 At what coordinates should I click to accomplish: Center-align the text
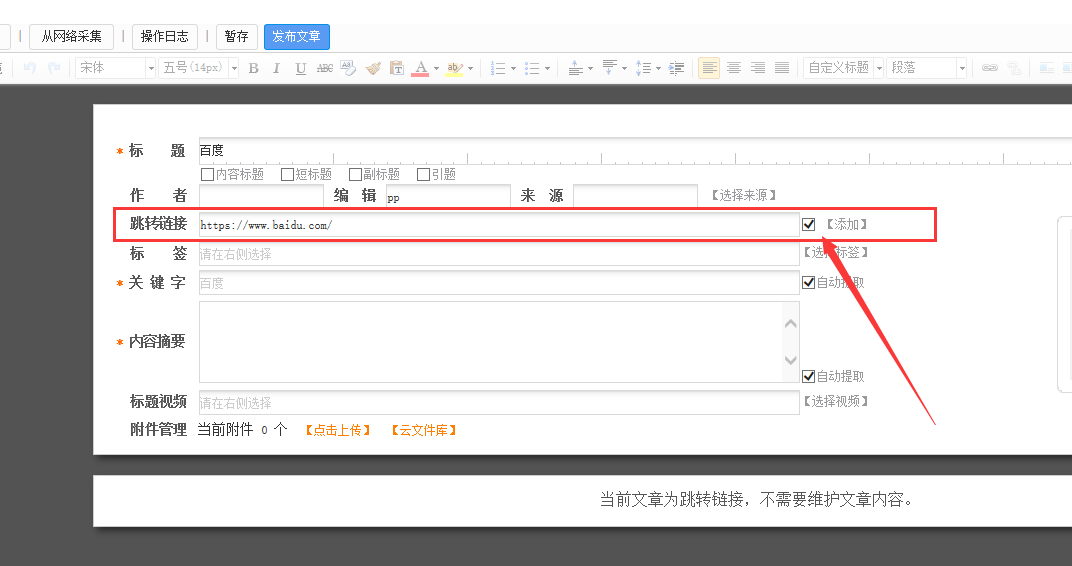[x=734, y=68]
